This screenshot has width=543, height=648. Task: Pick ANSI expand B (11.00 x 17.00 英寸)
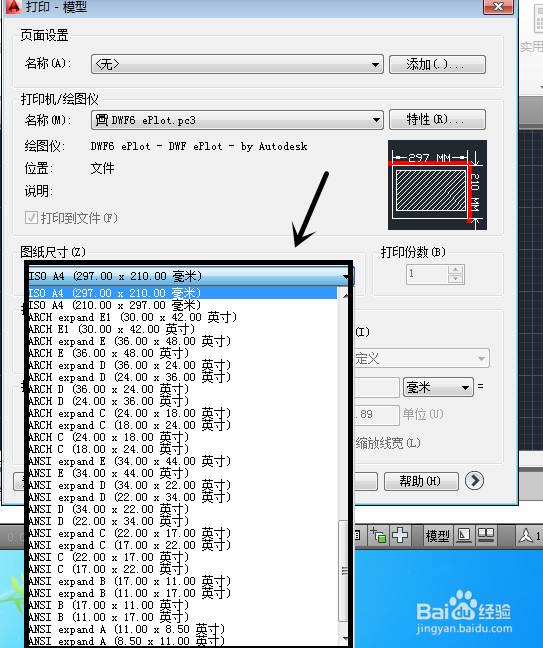pos(183,593)
